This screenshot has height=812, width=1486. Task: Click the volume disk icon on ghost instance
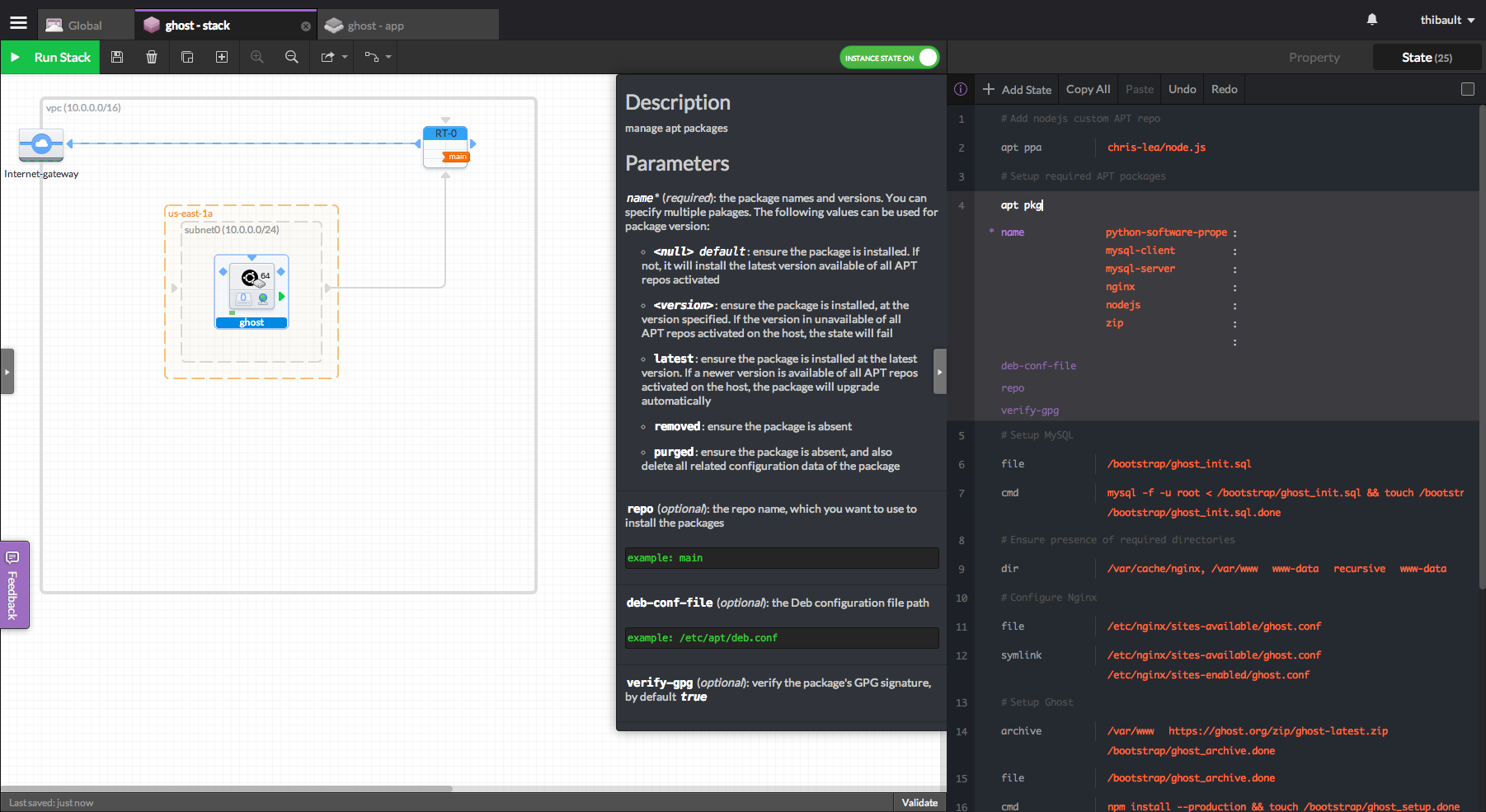click(x=243, y=298)
